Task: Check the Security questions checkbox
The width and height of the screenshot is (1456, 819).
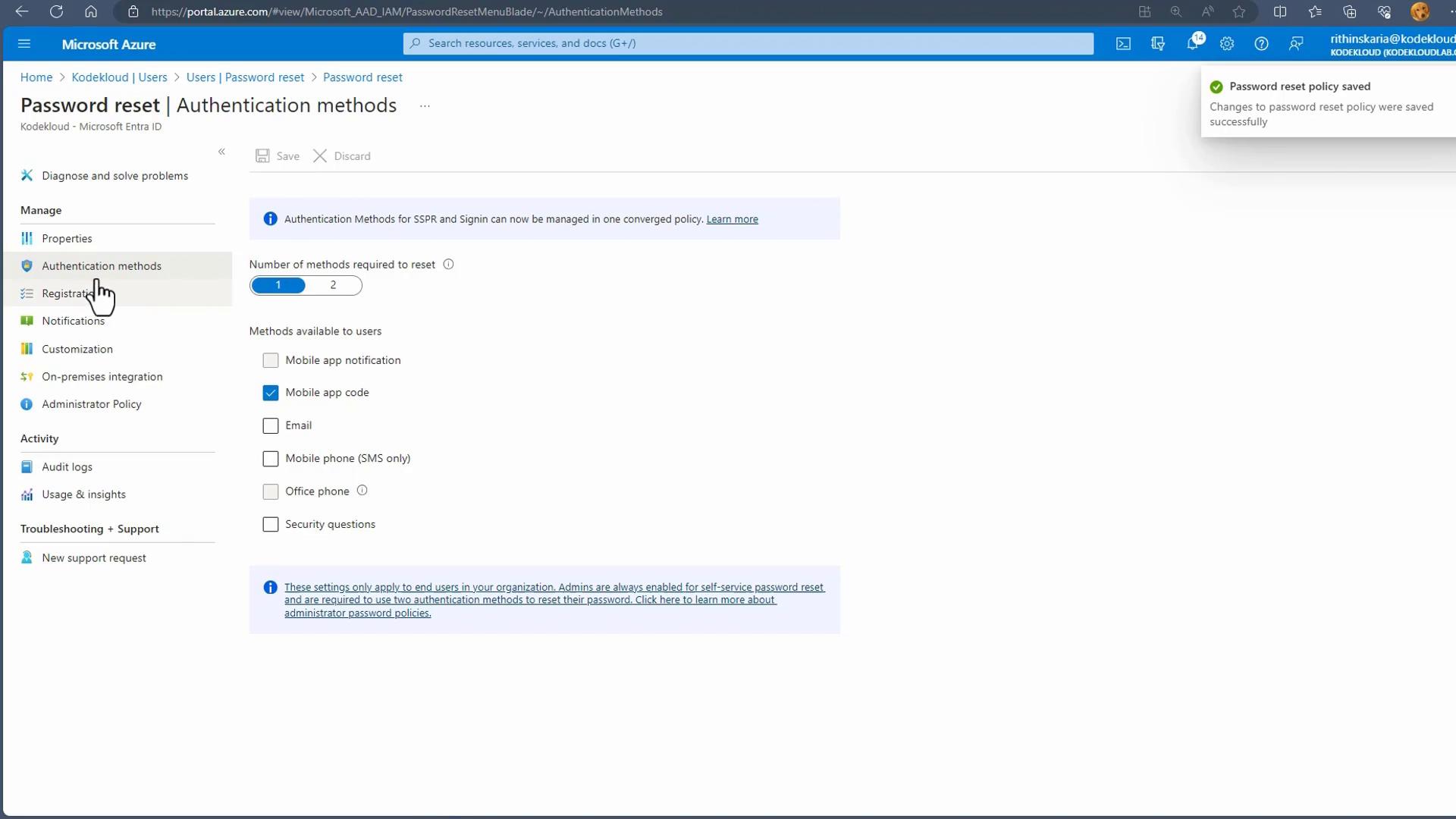Action: coord(271,524)
